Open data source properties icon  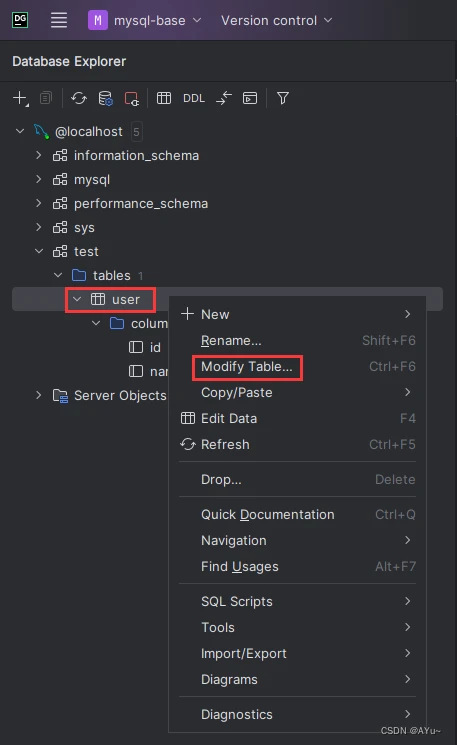[105, 98]
